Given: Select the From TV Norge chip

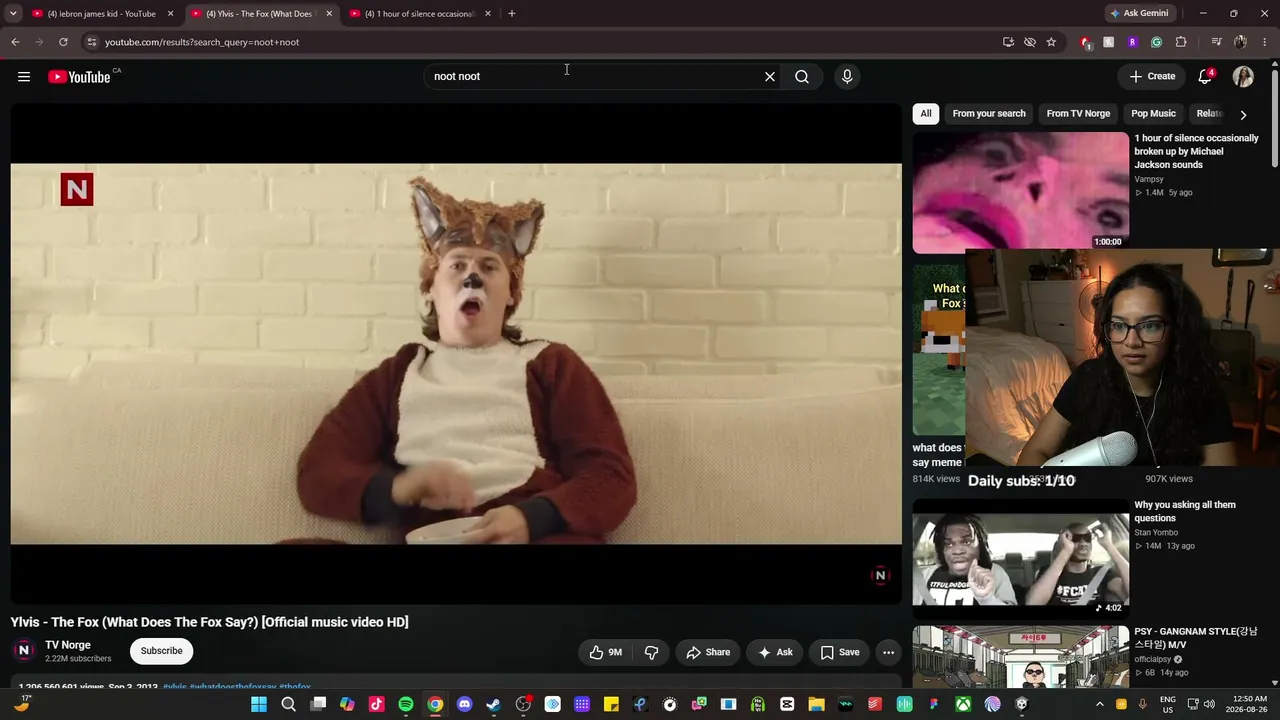Looking at the screenshot, I should pos(1078,114).
